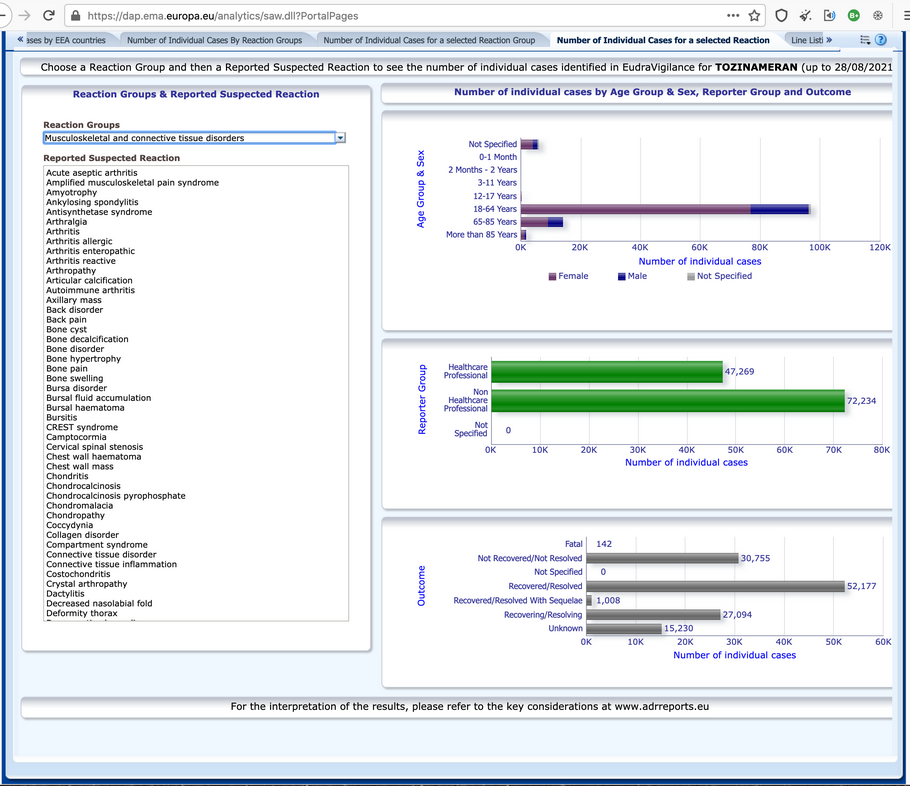Click the broom cleaner extension icon
The image size is (910, 786).
pyautogui.click(x=806, y=16)
